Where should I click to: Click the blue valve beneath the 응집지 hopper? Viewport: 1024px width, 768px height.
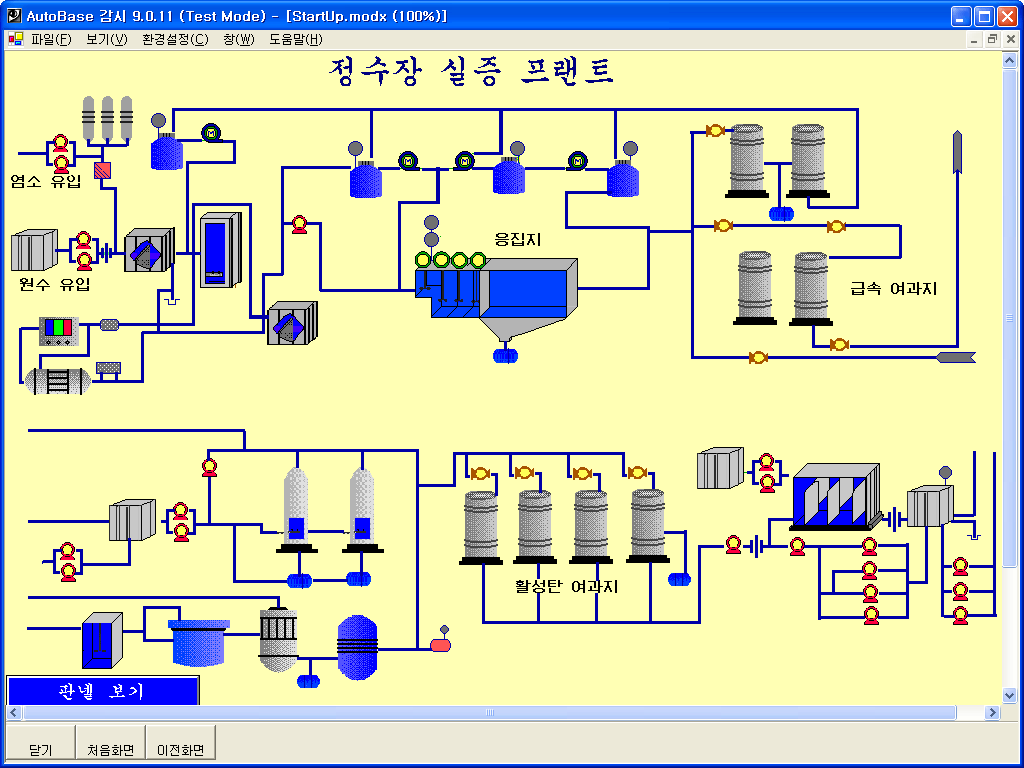506,355
